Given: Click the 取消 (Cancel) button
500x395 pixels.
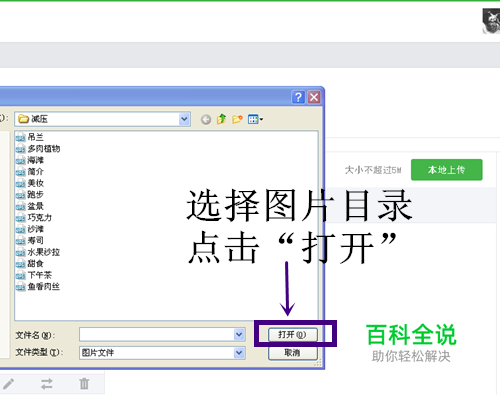Looking at the screenshot, I should (292, 353).
